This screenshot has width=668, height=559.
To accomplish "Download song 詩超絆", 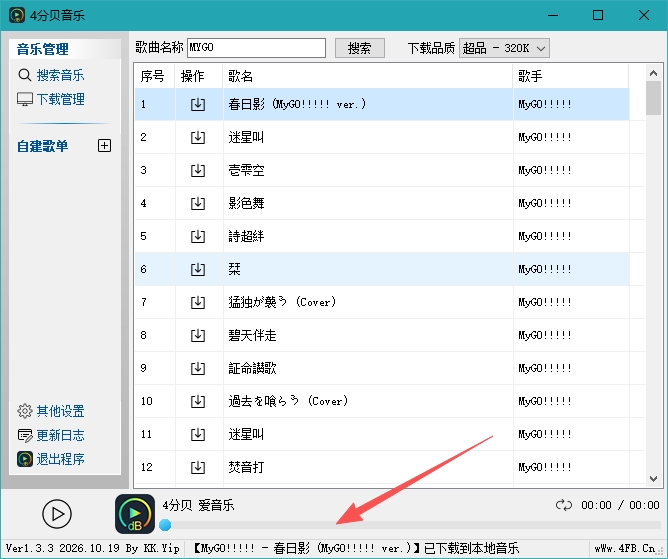I will [x=198, y=236].
